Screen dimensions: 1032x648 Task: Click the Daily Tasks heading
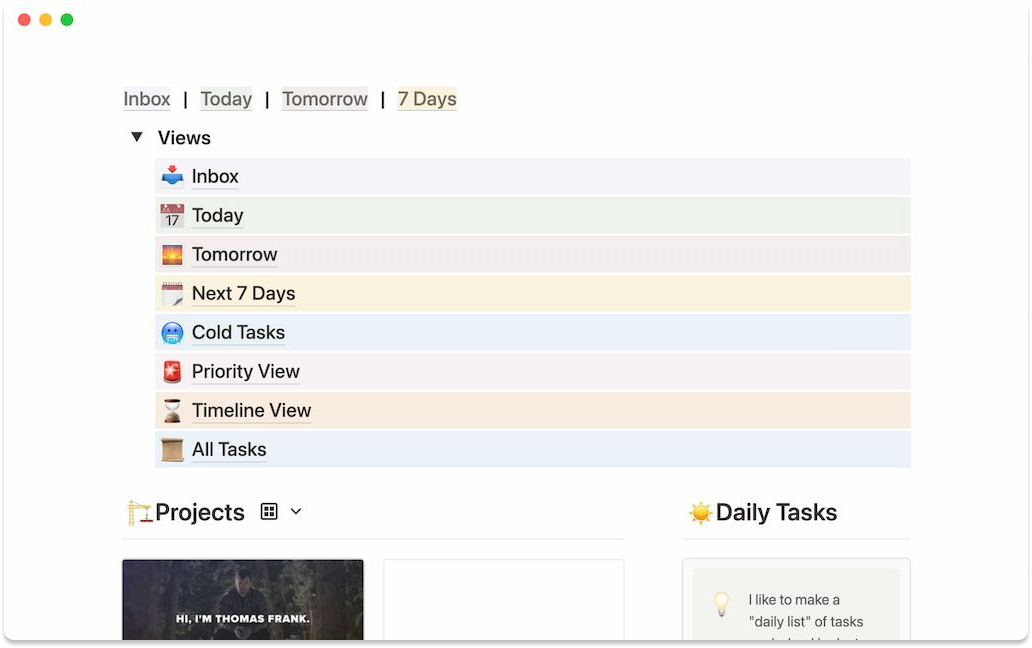point(776,512)
